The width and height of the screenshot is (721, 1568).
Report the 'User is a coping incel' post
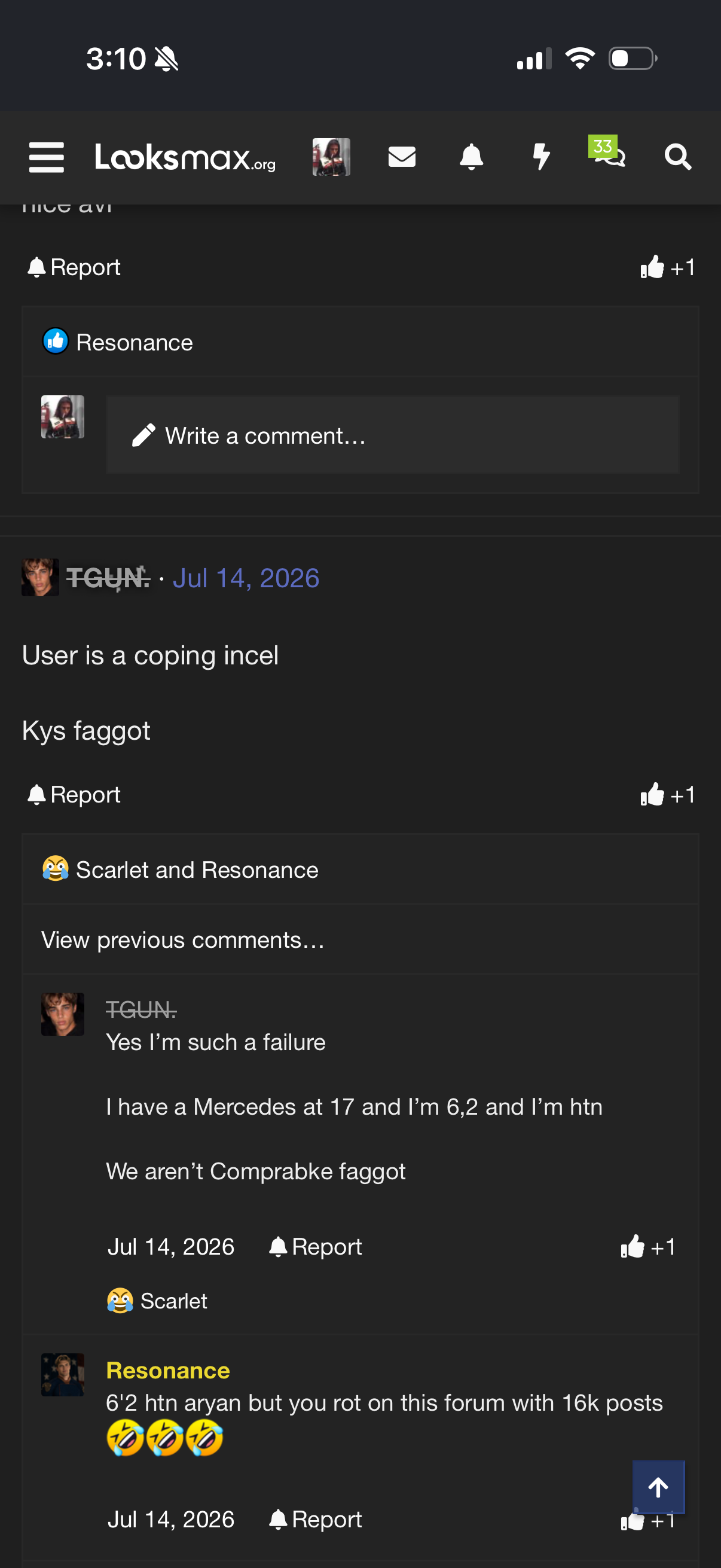coord(74,794)
